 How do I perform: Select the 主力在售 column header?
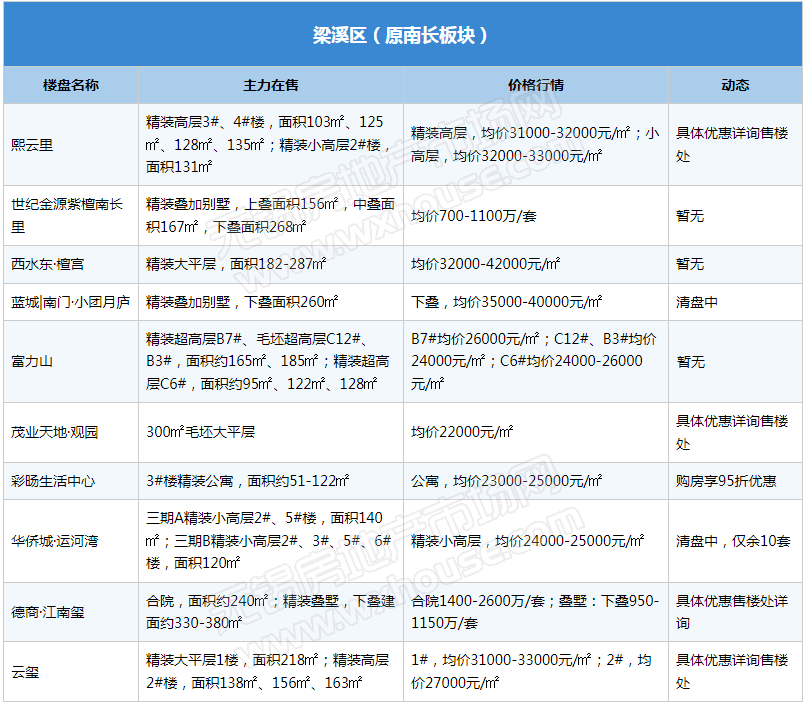click(271, 85)
